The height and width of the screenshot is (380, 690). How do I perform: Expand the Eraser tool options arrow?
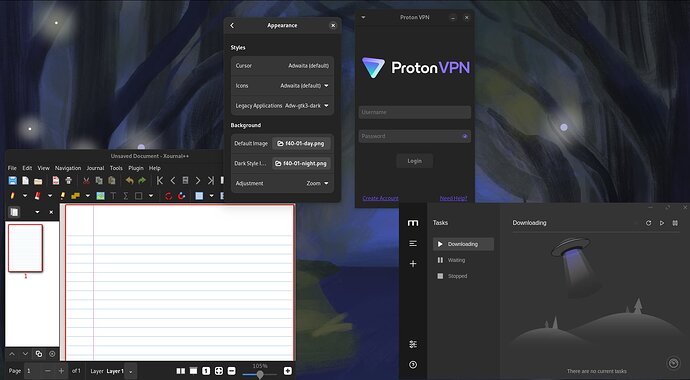tap(50, 196)
